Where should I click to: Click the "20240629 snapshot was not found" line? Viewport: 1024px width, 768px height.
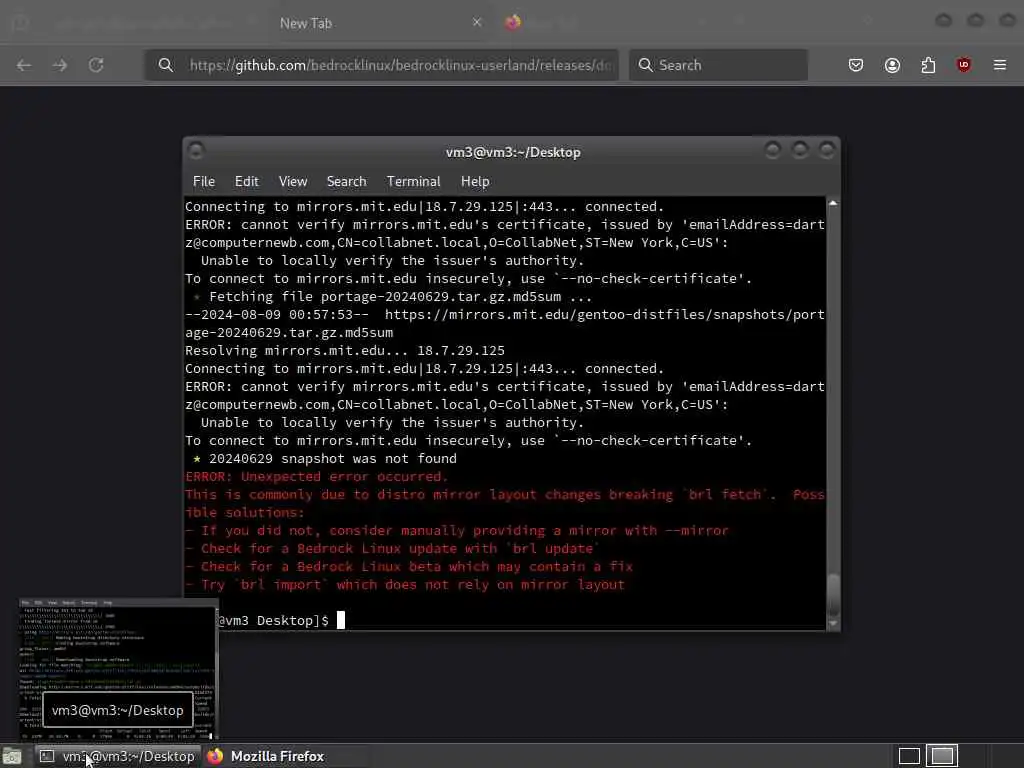pyautogui.click(x=332, y=458)
